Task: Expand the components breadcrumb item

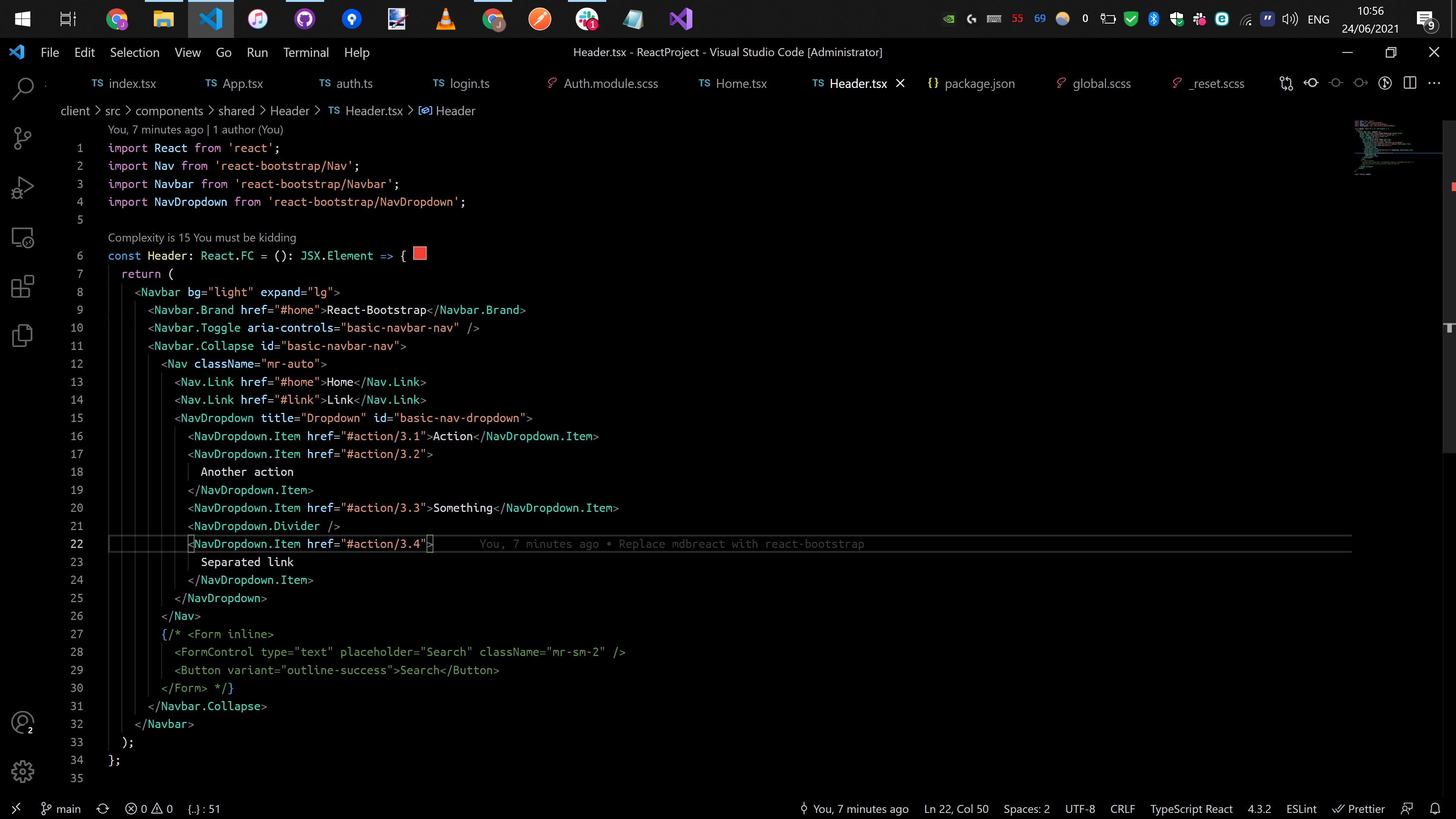Action: tap(169, 110)
